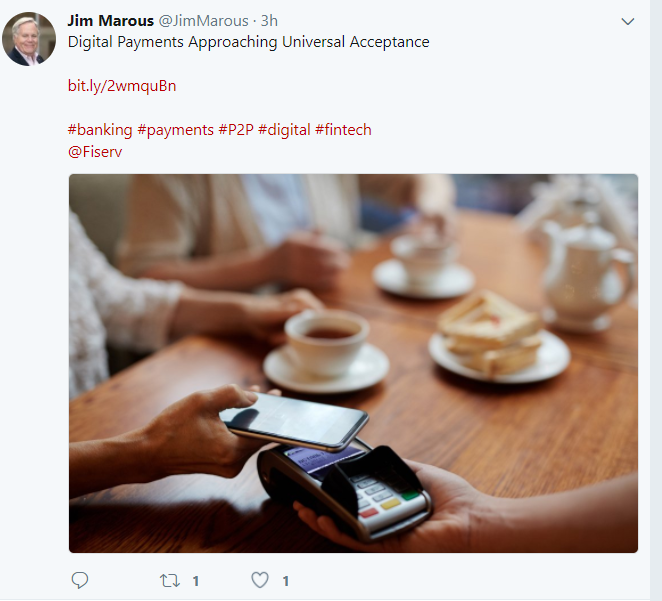Click the Jim Marous display name
Image resolution: width=662 pixels, height=601 pixels.
tap(111, 21)
